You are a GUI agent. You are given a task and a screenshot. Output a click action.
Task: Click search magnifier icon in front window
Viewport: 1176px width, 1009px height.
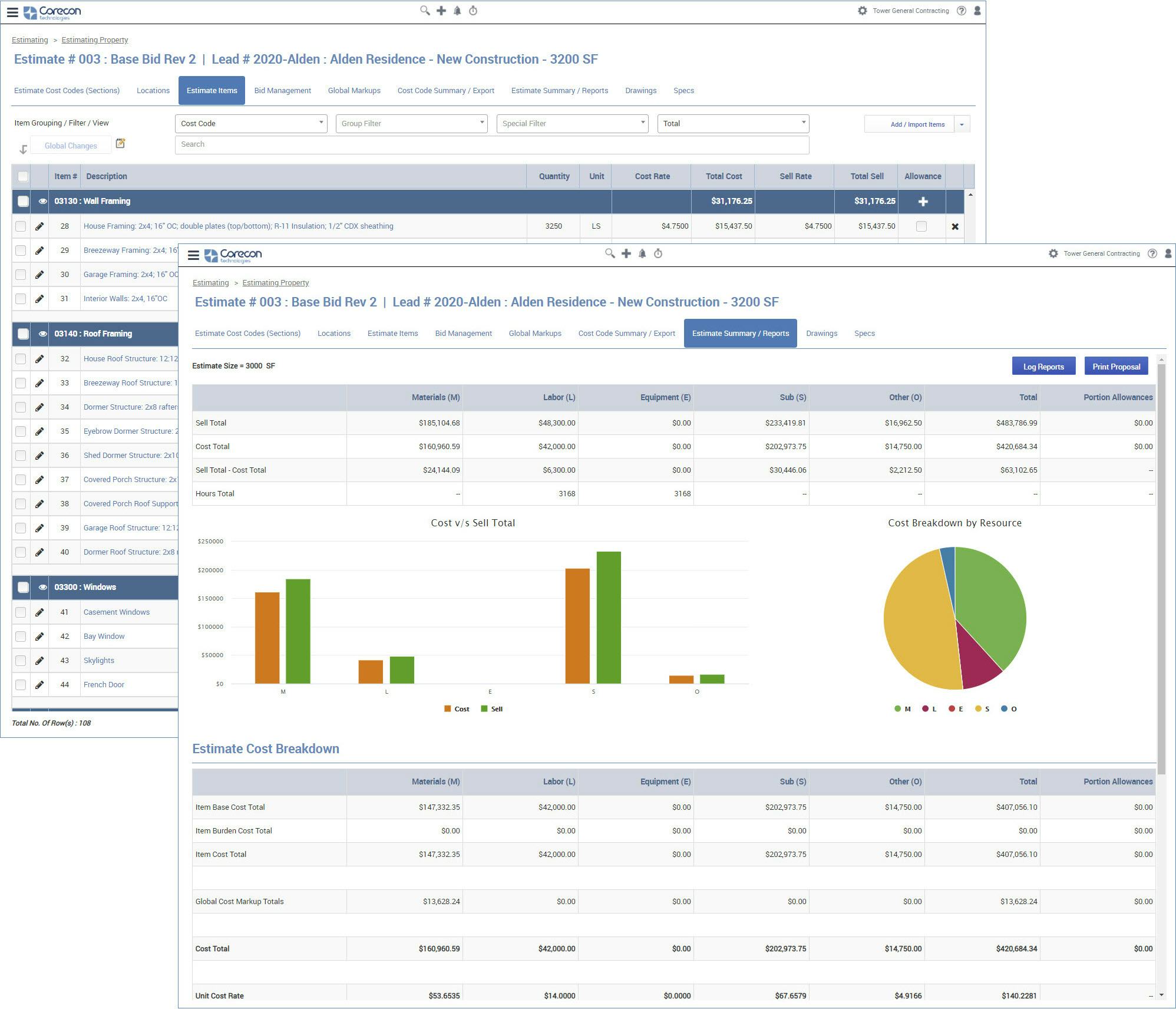click(x=610, y=253)
